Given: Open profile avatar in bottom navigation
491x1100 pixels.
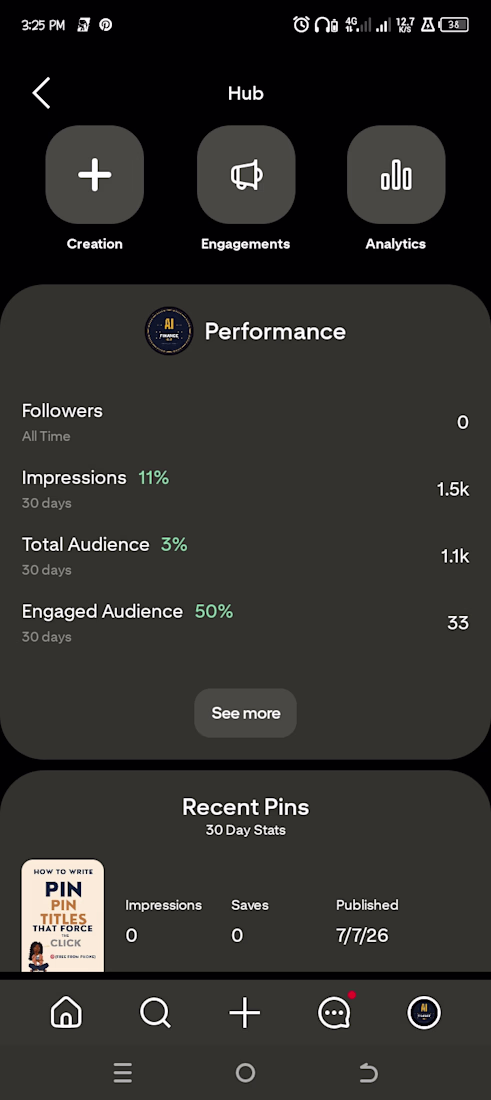Looking at the screenshot, I should (x=424, y=1013).
